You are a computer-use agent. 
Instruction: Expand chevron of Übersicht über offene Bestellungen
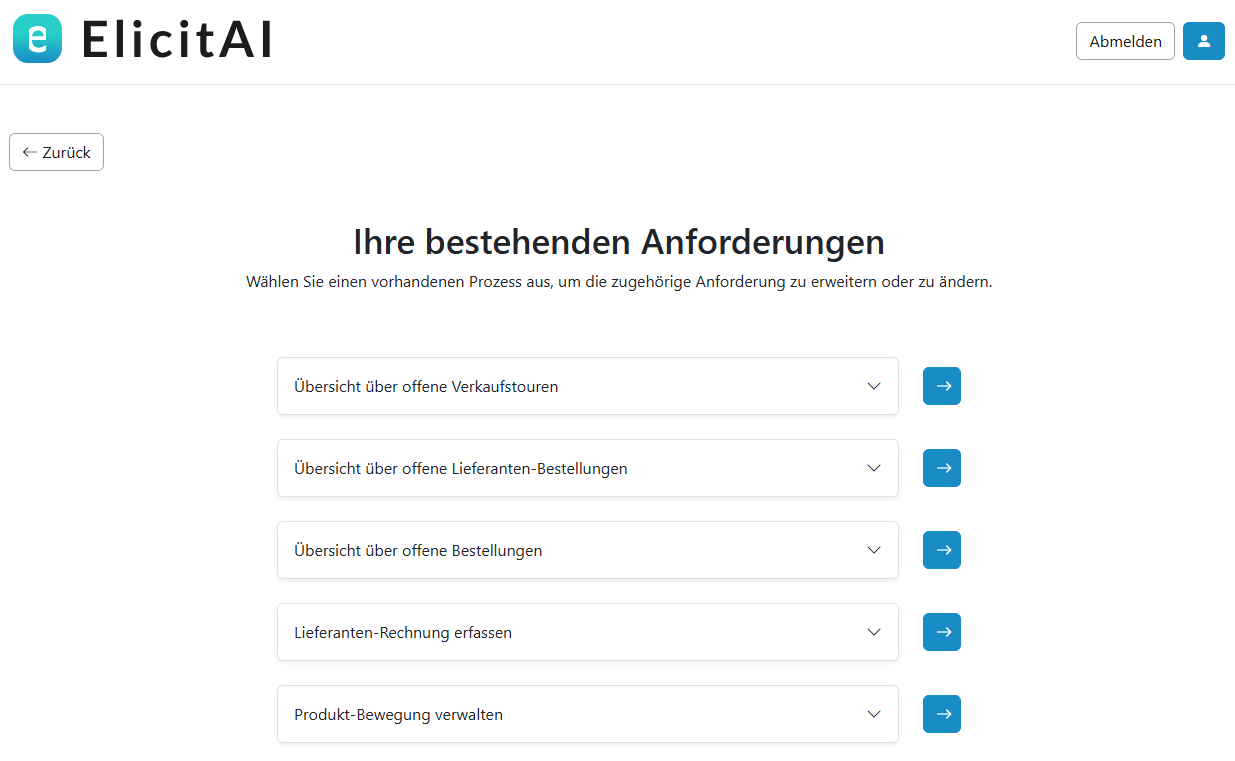click(x=874, y=550)
